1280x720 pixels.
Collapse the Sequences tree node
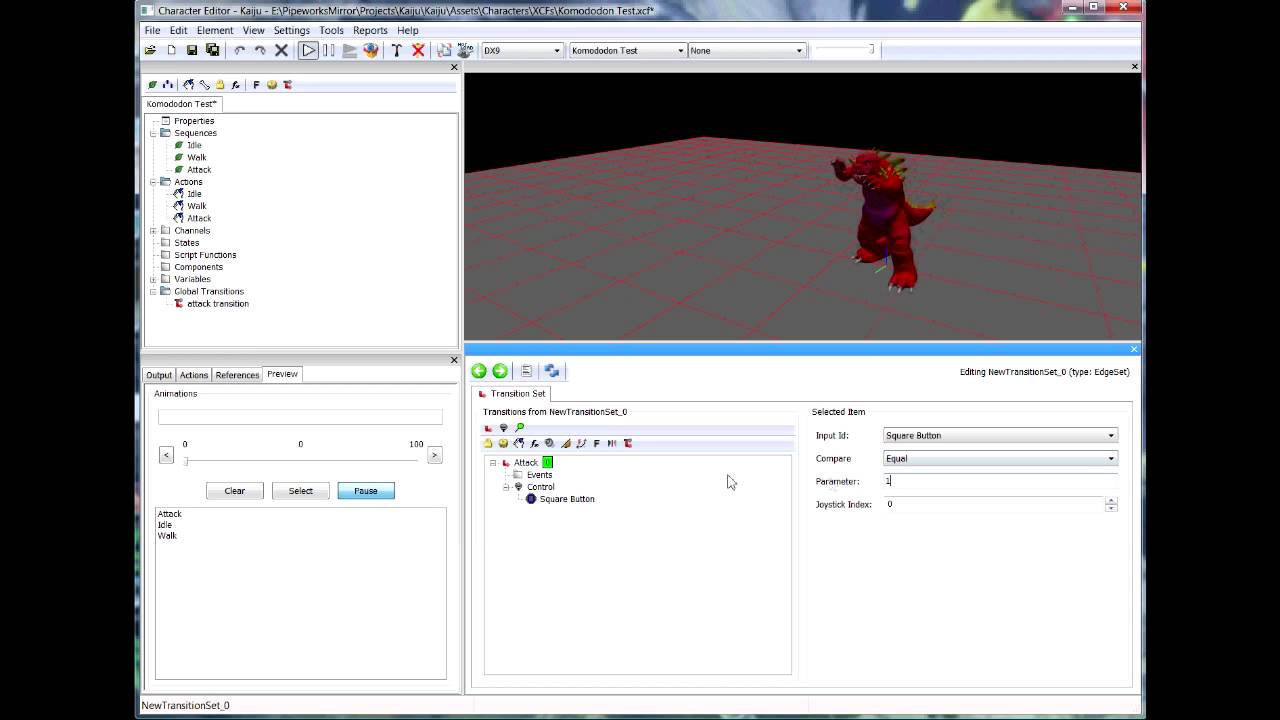pos(153,133)
